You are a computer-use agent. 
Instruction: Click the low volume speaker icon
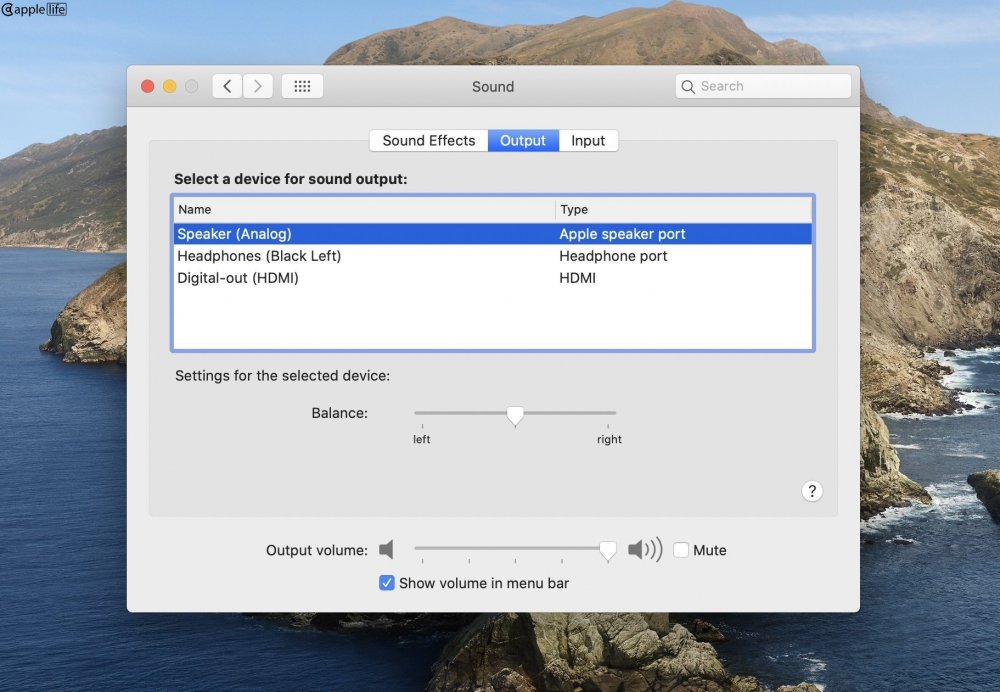click(x=386, y=550)
